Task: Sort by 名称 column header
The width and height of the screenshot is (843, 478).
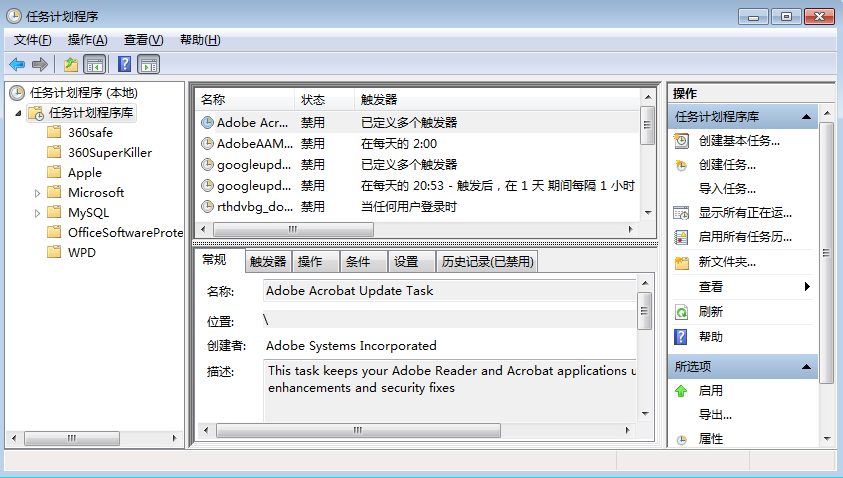Action: point(245,99)
